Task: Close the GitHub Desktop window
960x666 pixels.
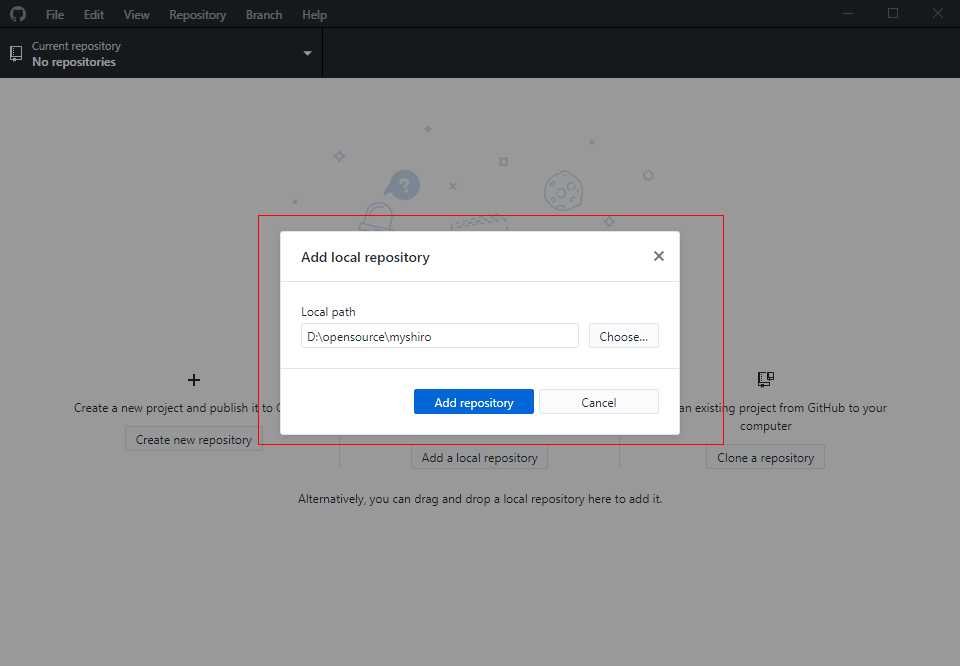Action: coord(937,13)
